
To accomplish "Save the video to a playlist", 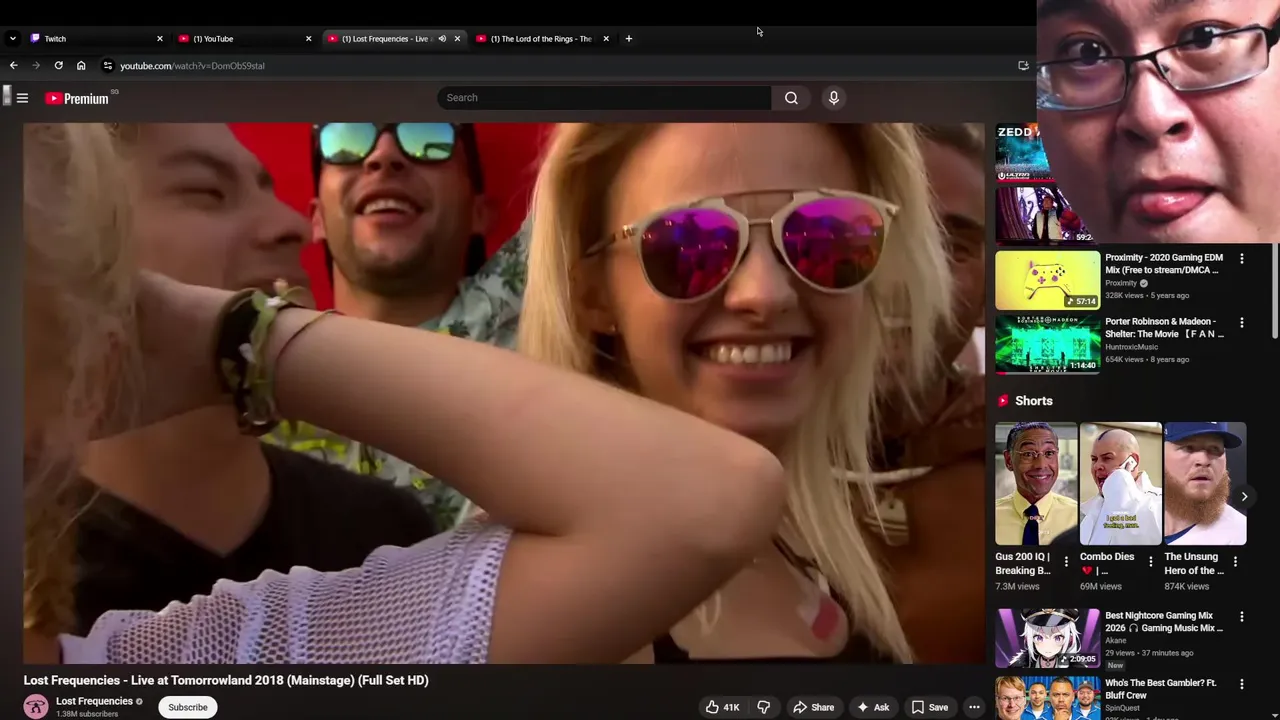I will click(929, 707).
